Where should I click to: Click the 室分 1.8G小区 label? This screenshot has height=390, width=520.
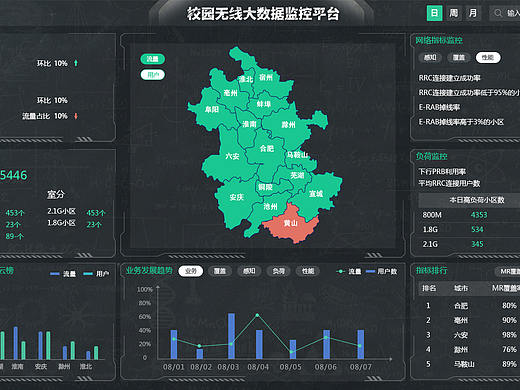pyautogui.click(x=62, y=223)
